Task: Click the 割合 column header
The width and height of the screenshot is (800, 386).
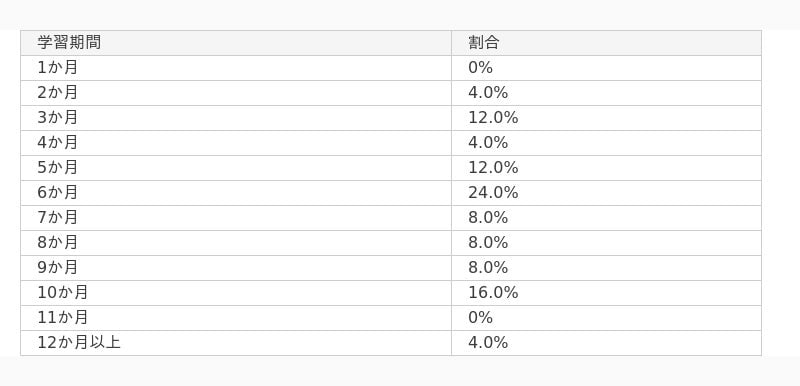Action: click(606, 43)
